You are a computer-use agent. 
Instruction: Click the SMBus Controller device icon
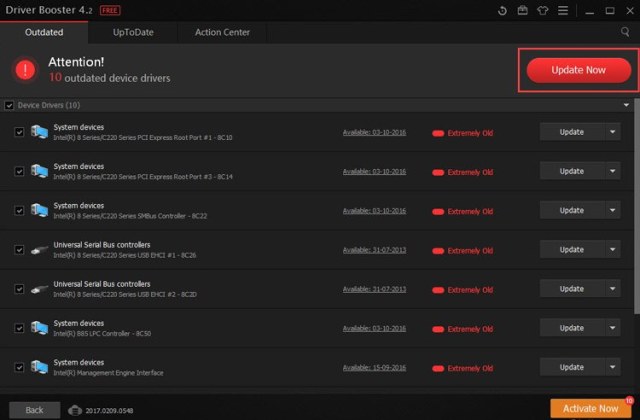click(40, 210)
